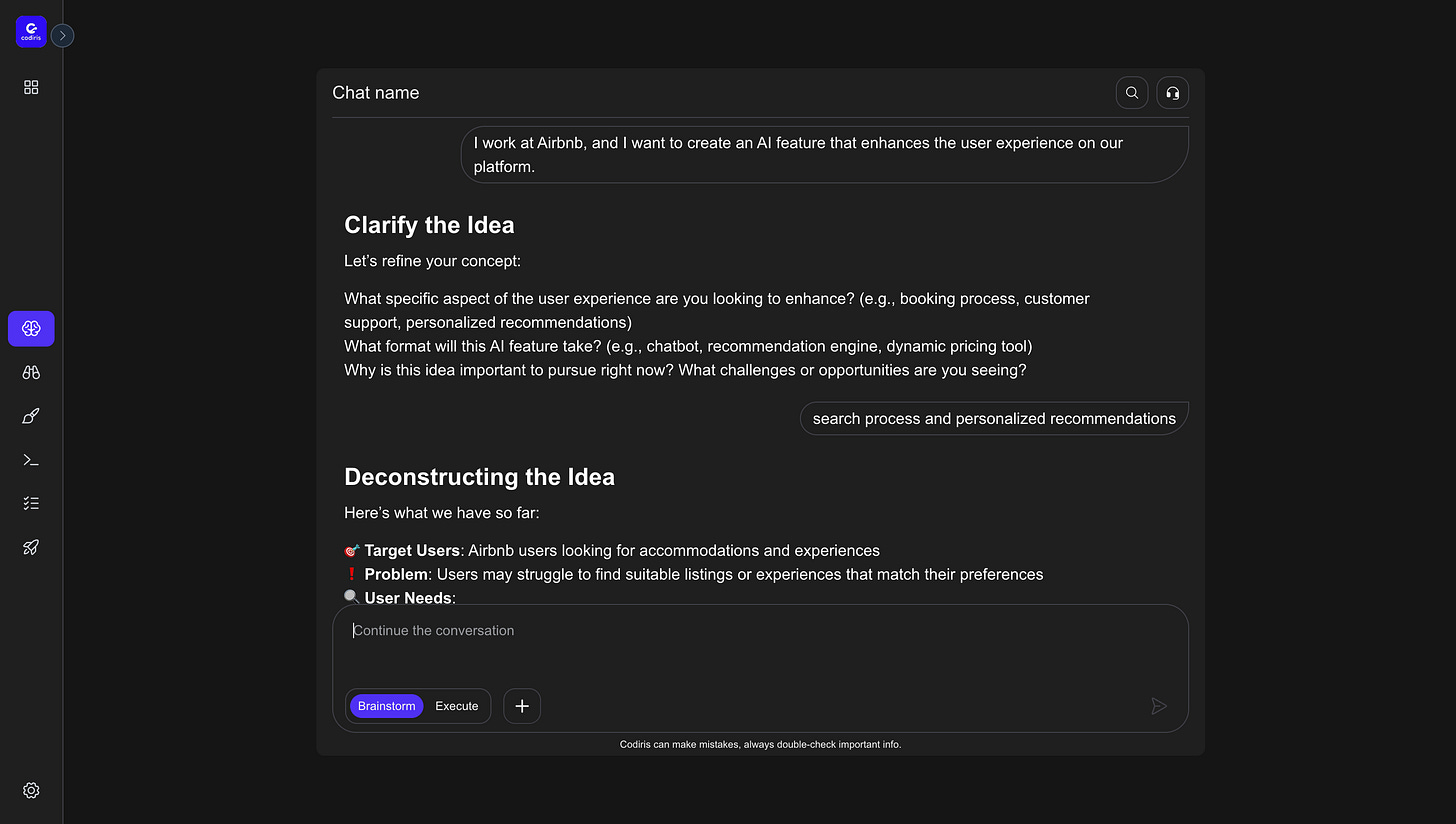
Task: Open the dashboard grid icon
Action: tap(31, 88)
